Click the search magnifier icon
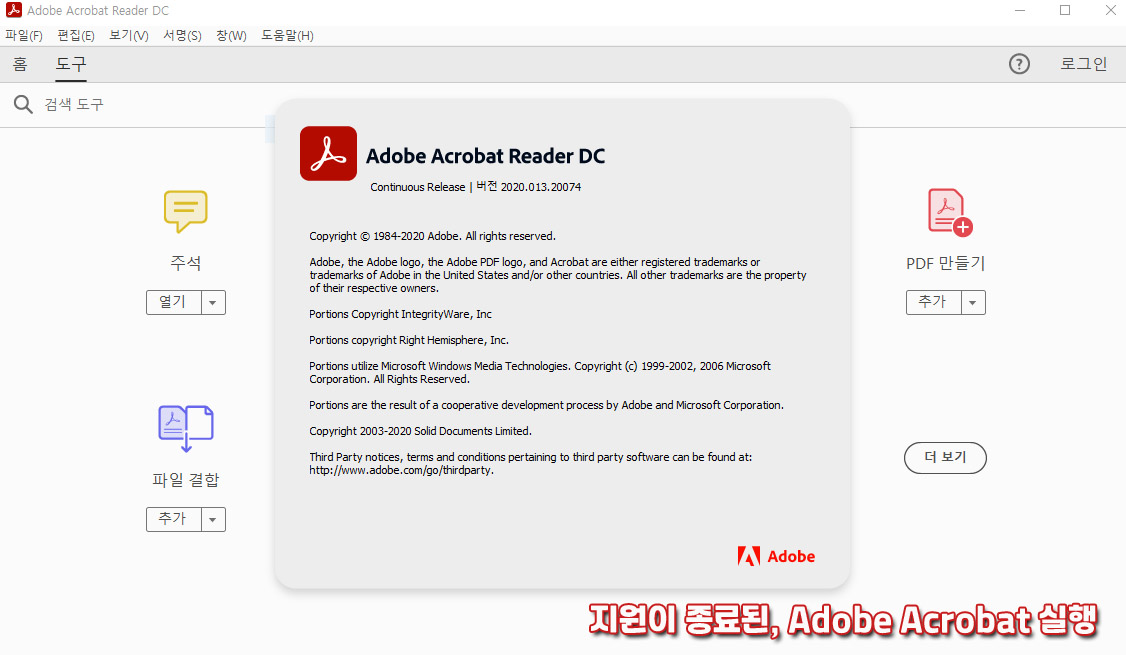Screen dimensions: 1126x655 click(x=23, y=104)
